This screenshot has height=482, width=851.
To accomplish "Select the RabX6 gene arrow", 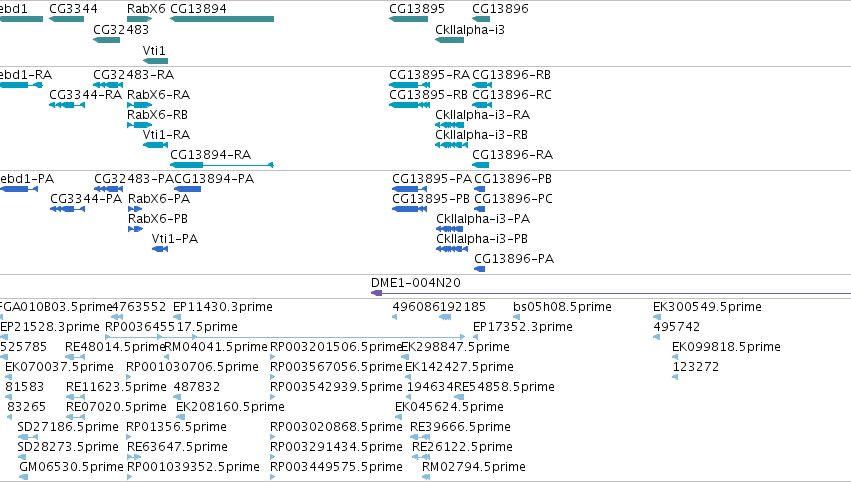I will point(139,19).
